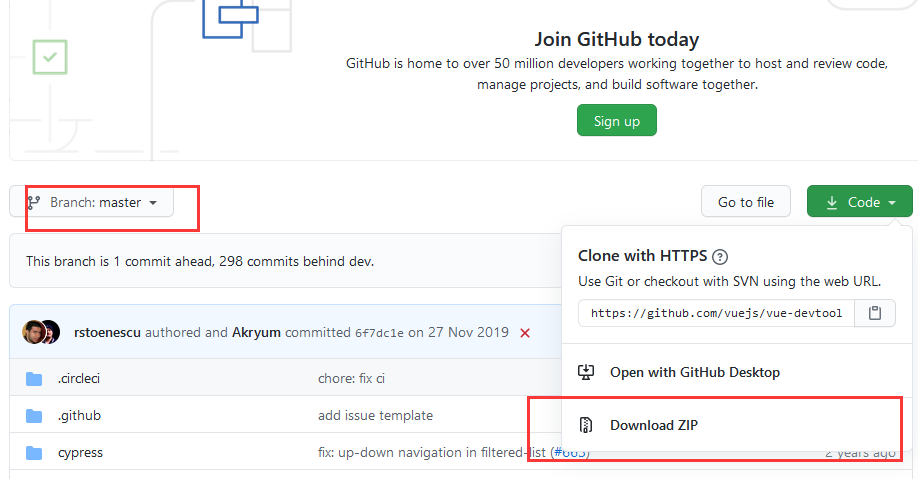Open commit hash 6f7dc1e
Viewport: 918px width, 479px height.
coord(379,333)
